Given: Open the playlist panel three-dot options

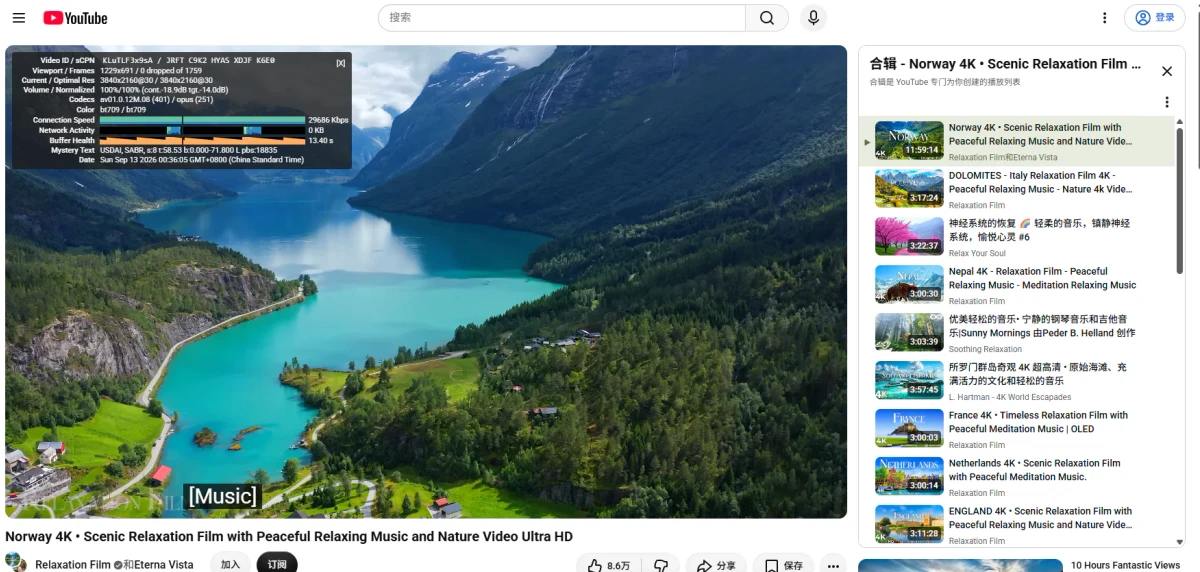Looking at the screenshot, I should pyautogui.click(x=1166, y=102).
